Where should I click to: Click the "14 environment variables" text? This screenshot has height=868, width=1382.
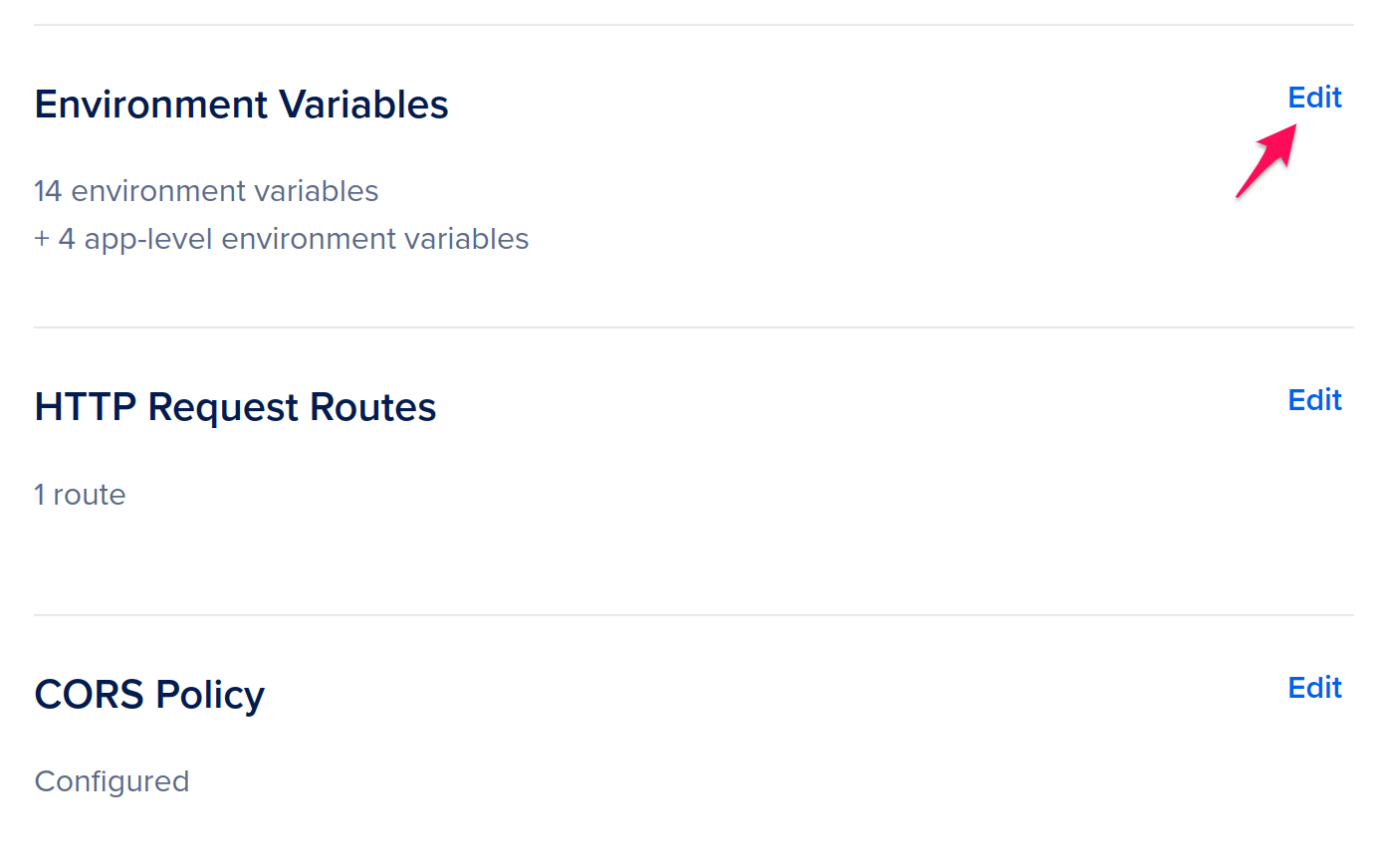[x=206, y=191]
